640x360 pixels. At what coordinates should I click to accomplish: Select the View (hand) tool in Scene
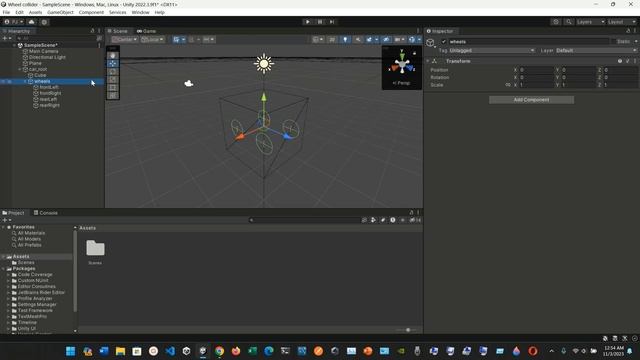point(113,56)
